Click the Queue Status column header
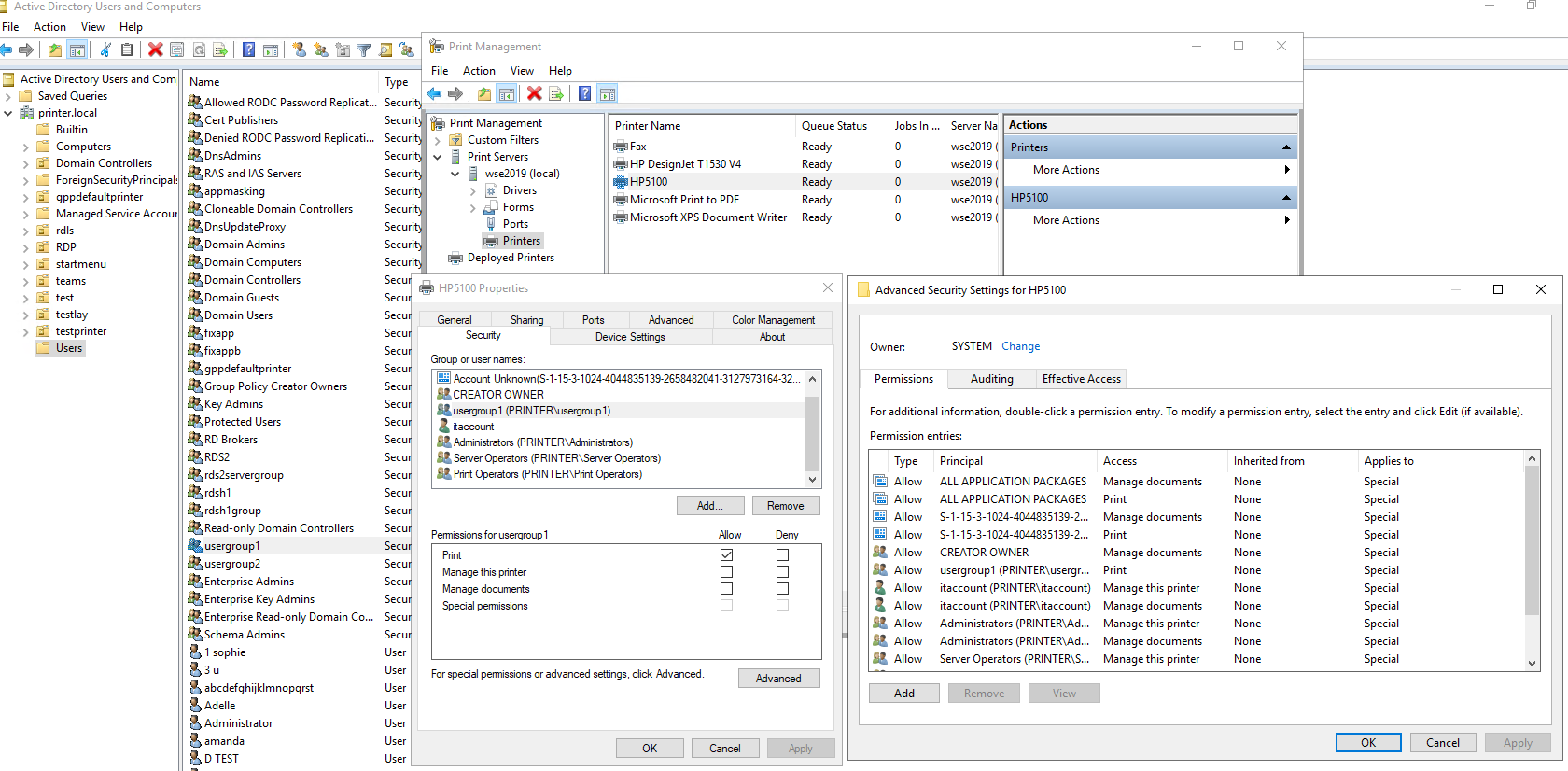This screenshot has height=771, width=1568. pos(842,126)
